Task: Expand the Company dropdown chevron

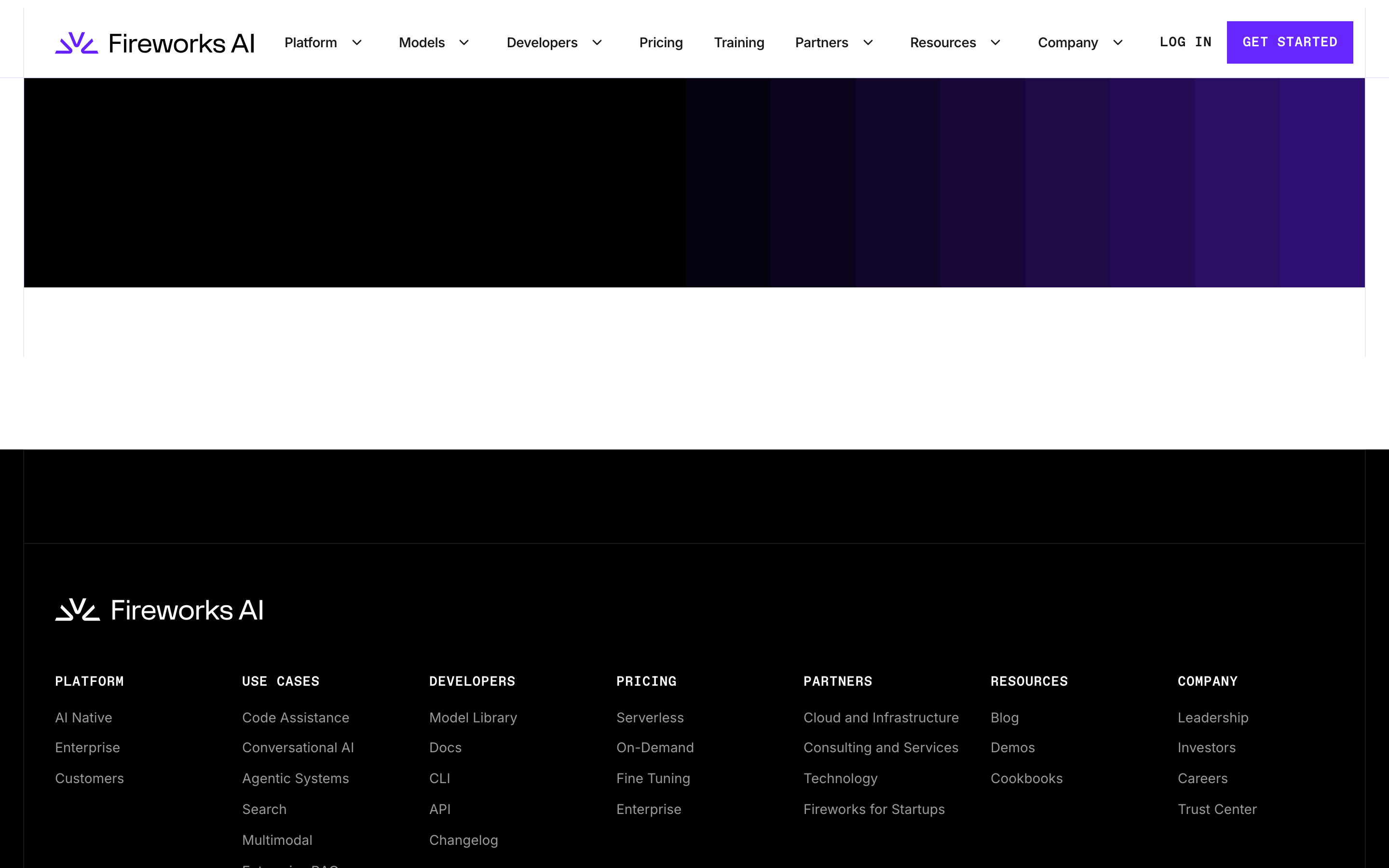Action: click(x=1117, y=42)
